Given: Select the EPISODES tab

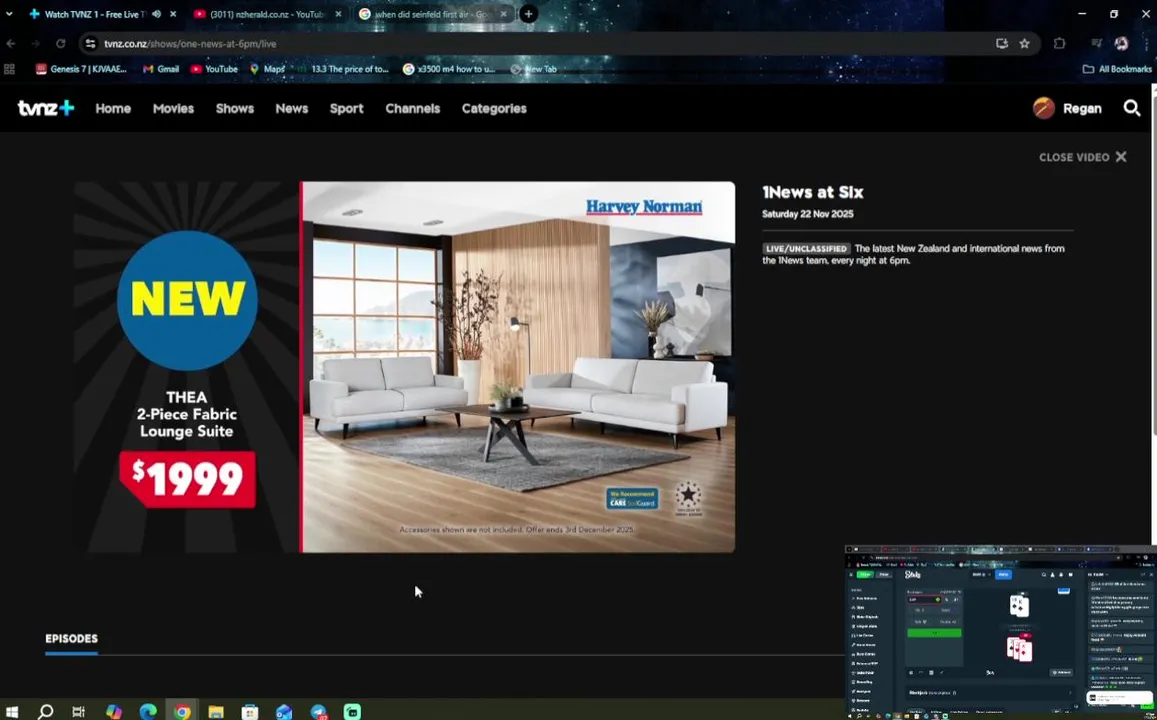Looking at the screenshot, I should (x=72, y=639).
